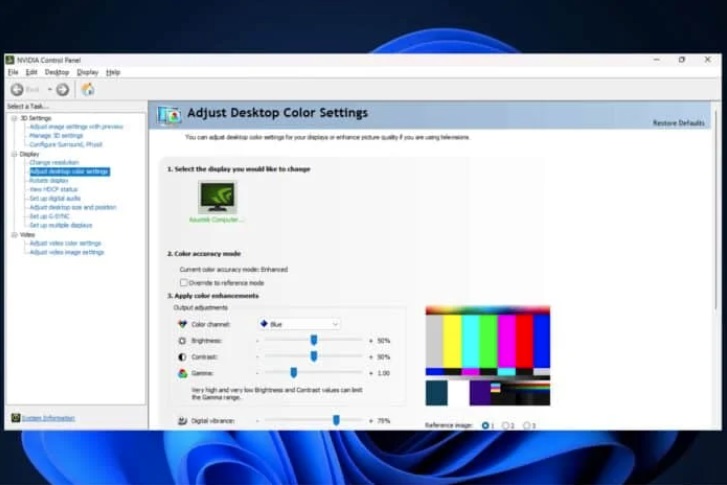Click the Gamma plus sign
The image size is (727, 485).
(370, 373)
